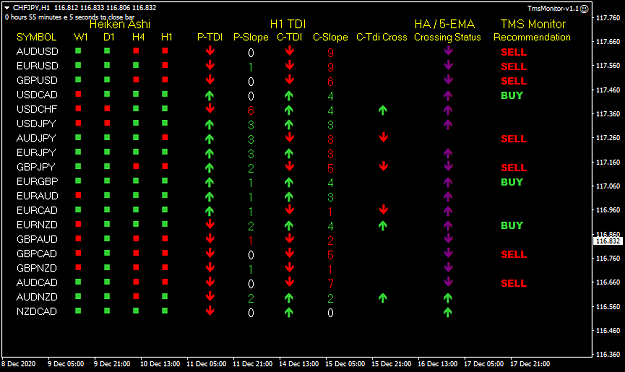The image size is (625, 372).
Task: Click the 15 Dec 21:00 time axis label
Action: coord(391,364)
